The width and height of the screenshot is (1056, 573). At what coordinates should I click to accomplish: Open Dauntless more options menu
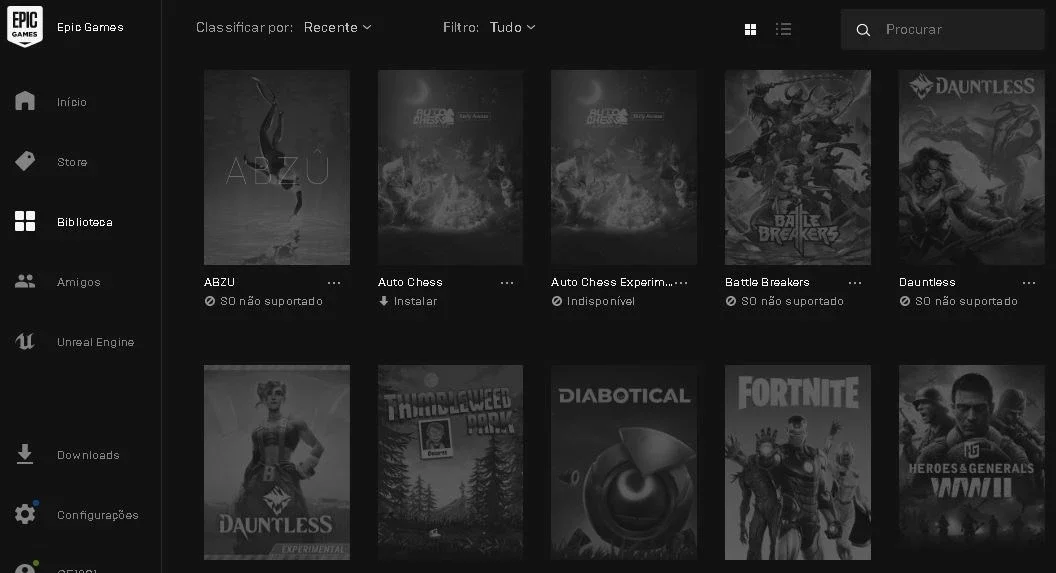[1029, 283]
